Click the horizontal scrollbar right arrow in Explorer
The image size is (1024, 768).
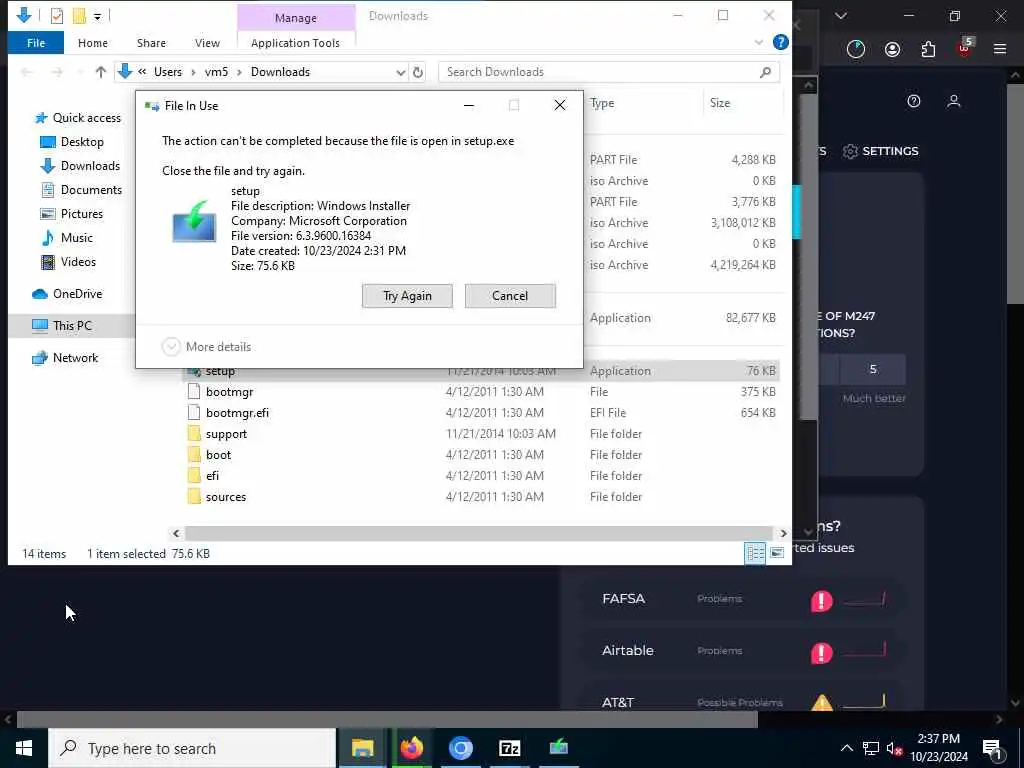tap(783, 534)
